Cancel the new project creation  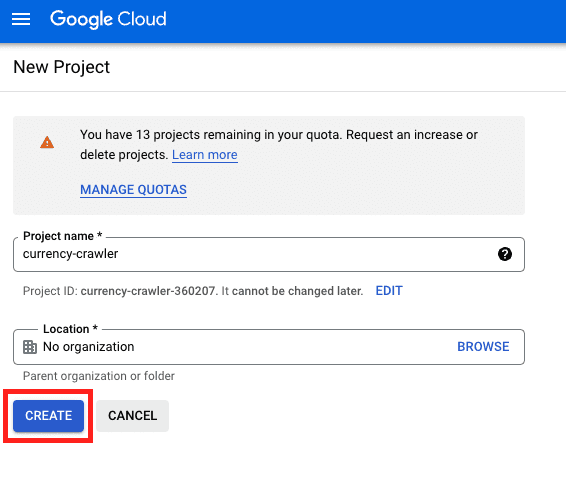click(x=132, y=416)
